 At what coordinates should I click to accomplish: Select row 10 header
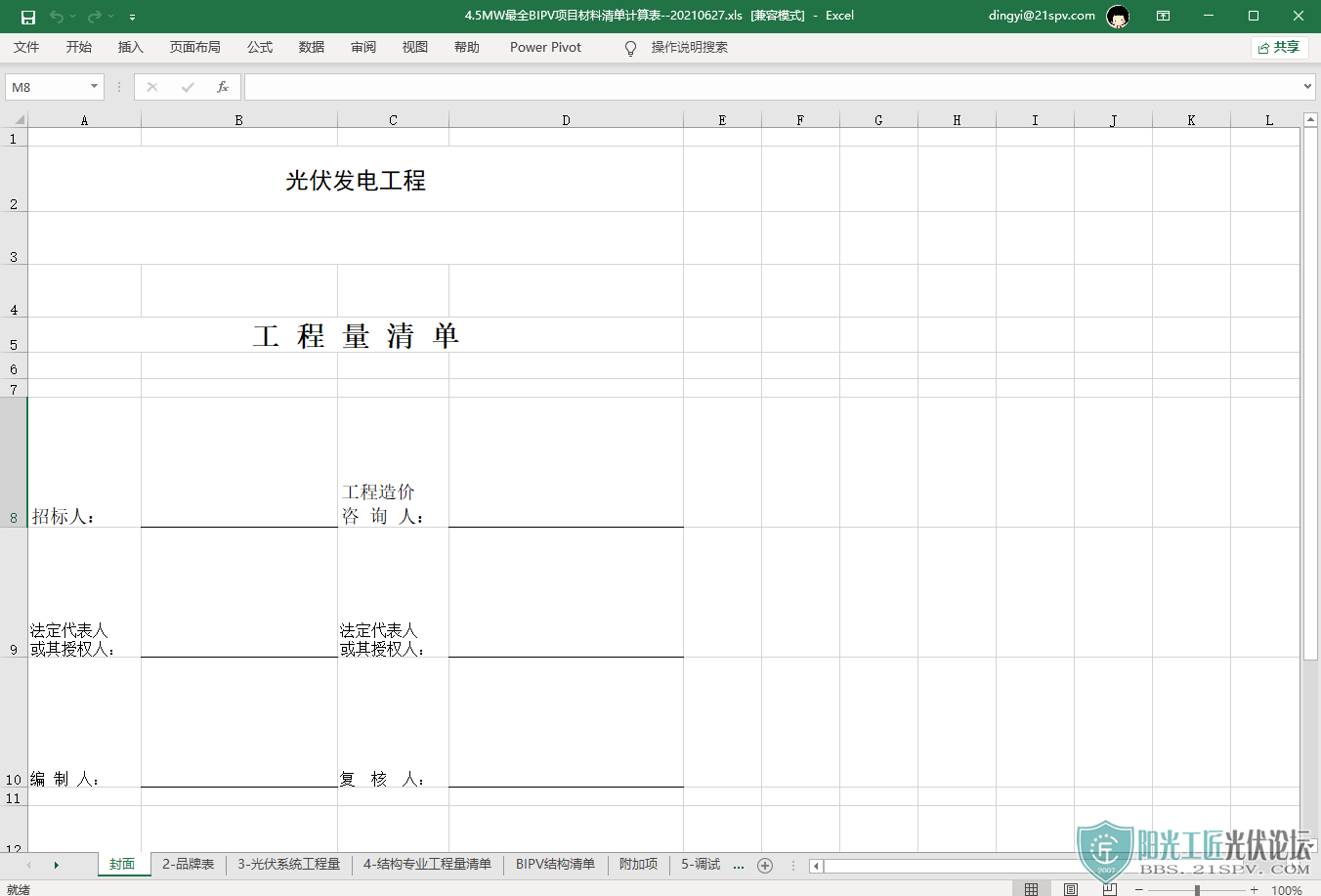click(x=14, y=722)
